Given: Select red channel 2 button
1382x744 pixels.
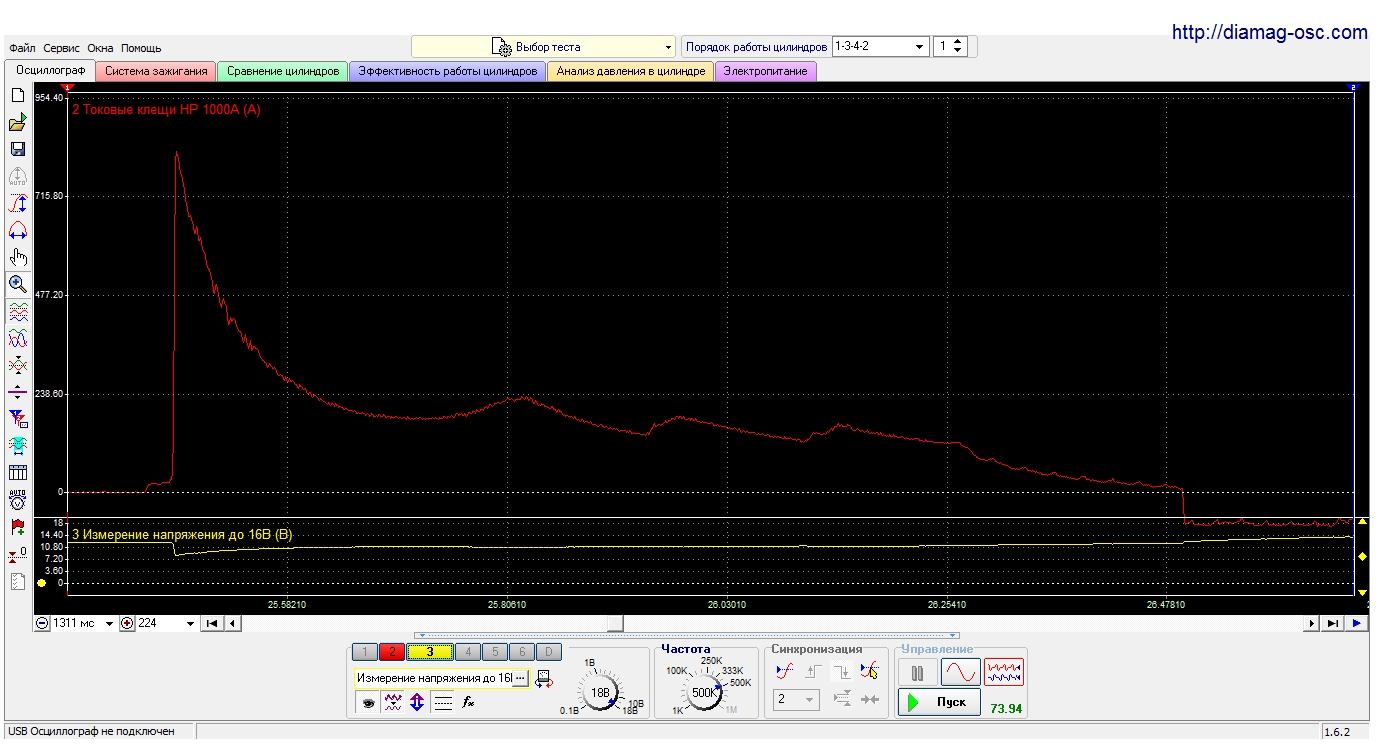Looking at the screenshot, I should coord(391,652).
